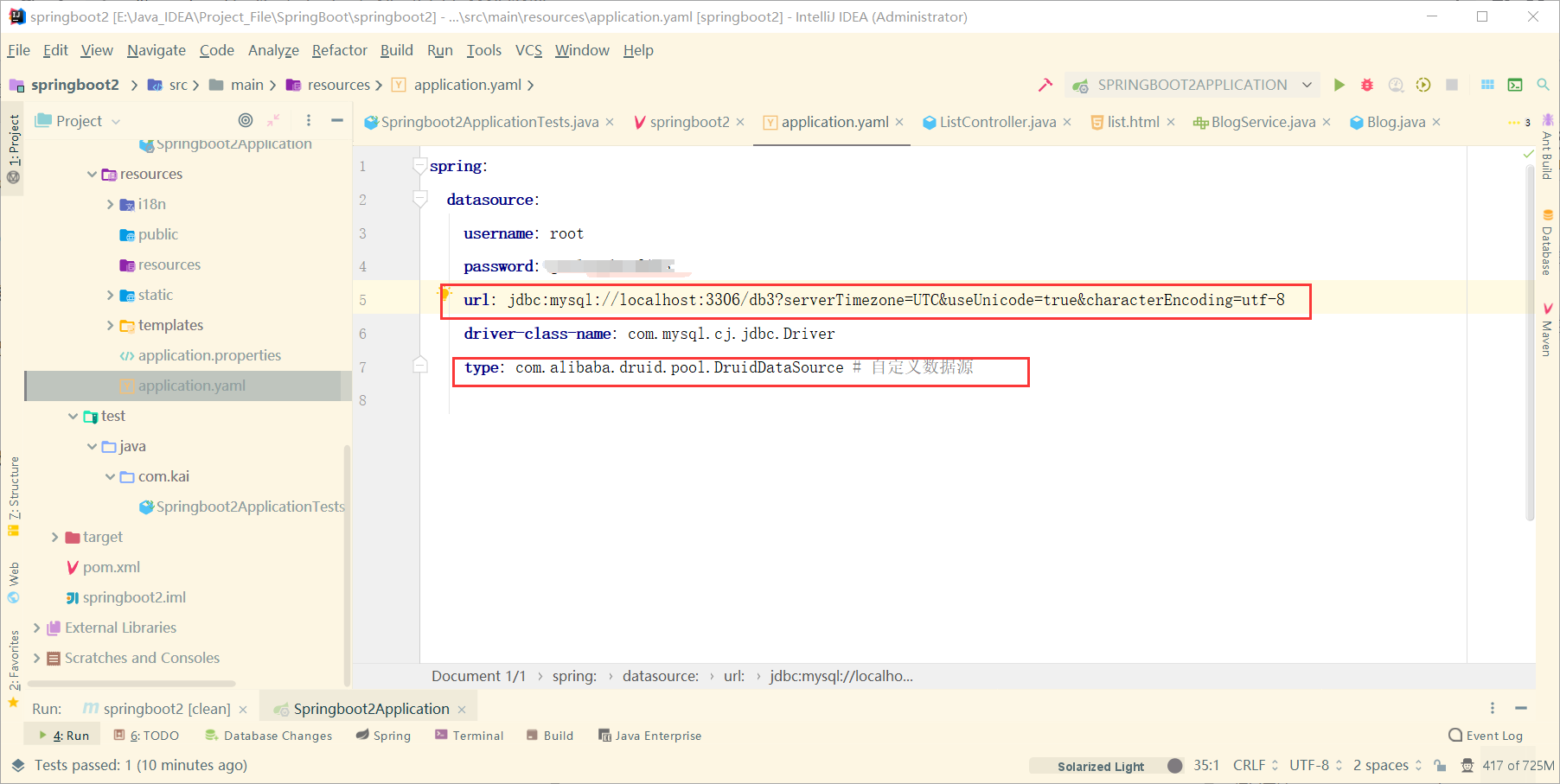Change UTF-8 file encoding in status bar
Image resolution: width=1560 pixels, height=784 pixels.
tap(1316, 765)
